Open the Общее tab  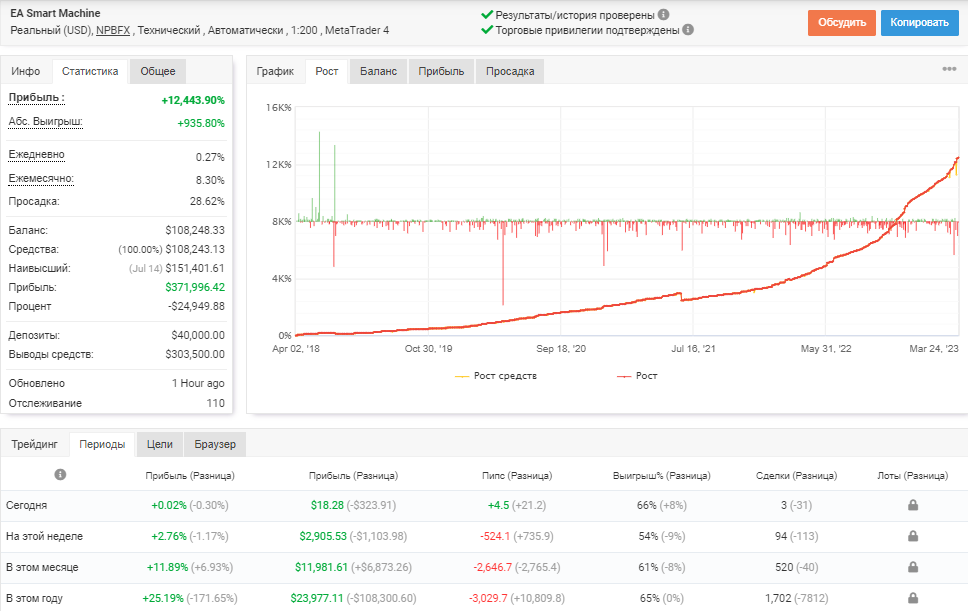(x=158, y=71)
